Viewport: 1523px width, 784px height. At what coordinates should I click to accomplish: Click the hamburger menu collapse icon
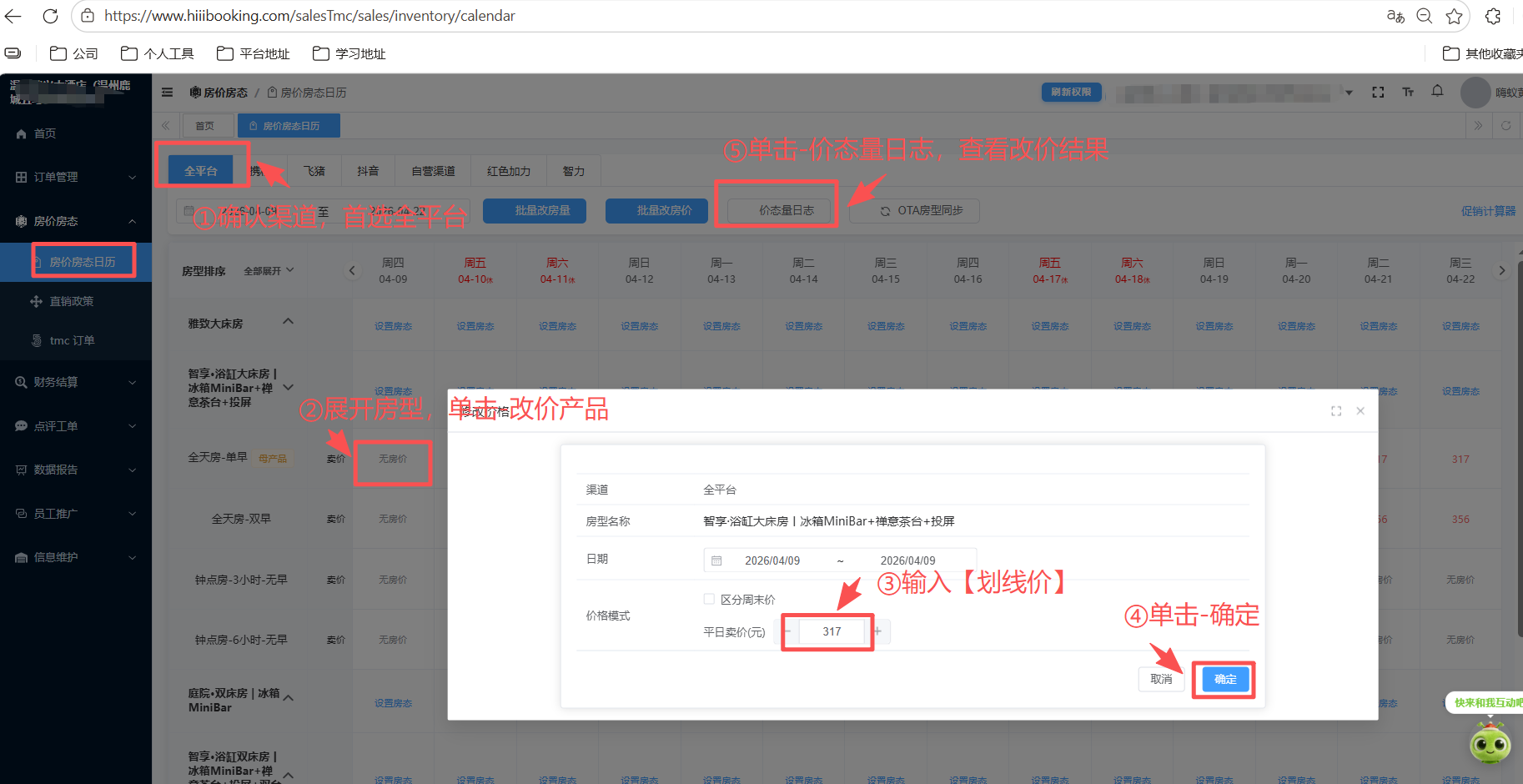[168, 93]
